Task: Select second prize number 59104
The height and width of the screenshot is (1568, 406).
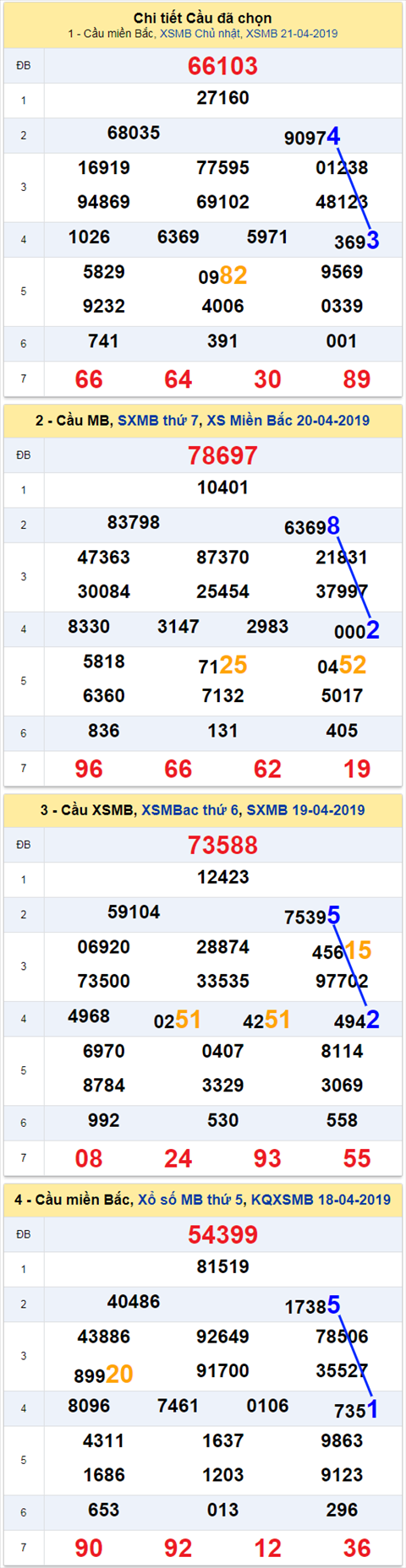Action: point(134,912)
